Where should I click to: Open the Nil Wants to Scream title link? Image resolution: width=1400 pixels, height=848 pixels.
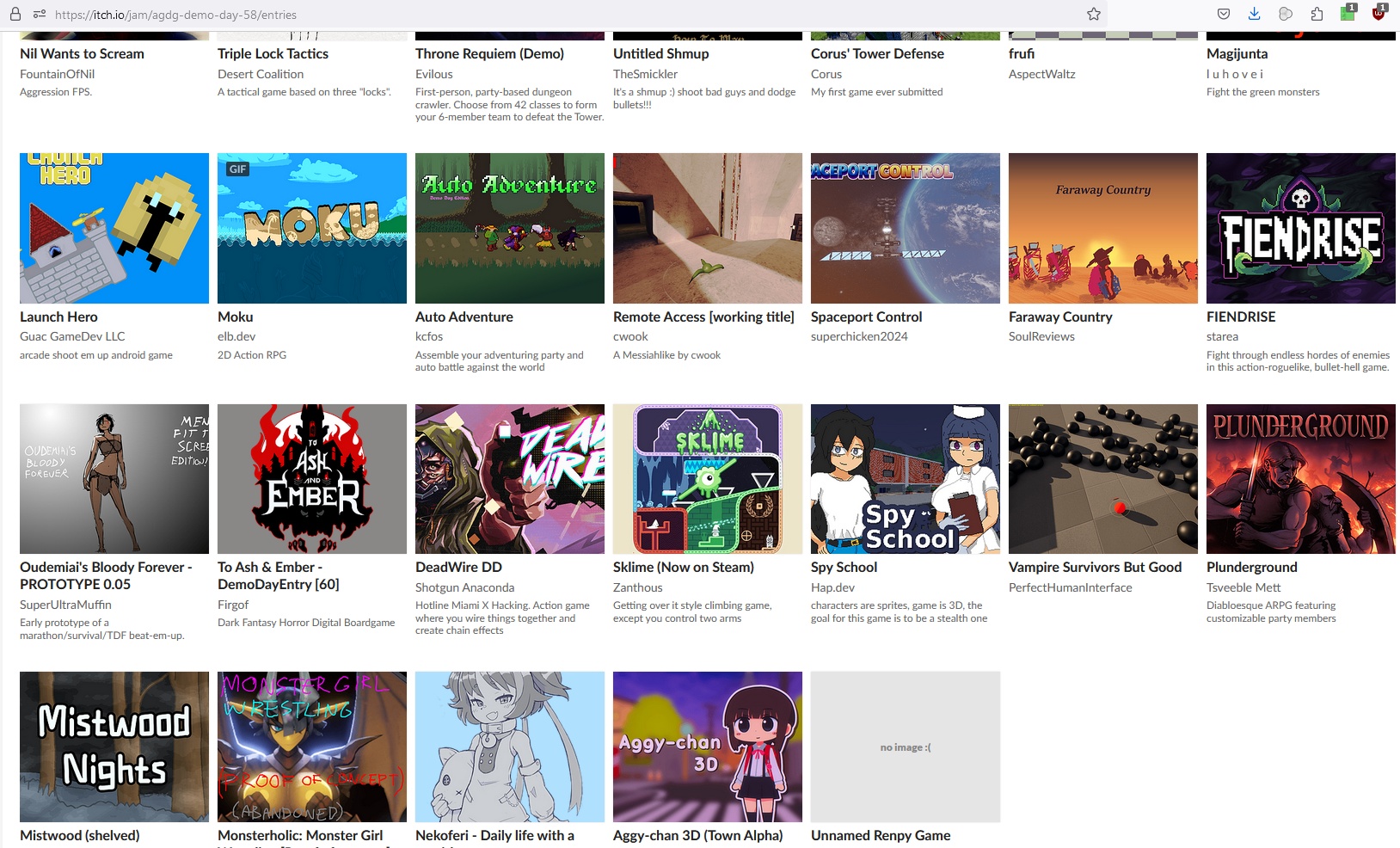tap(82, 53)
